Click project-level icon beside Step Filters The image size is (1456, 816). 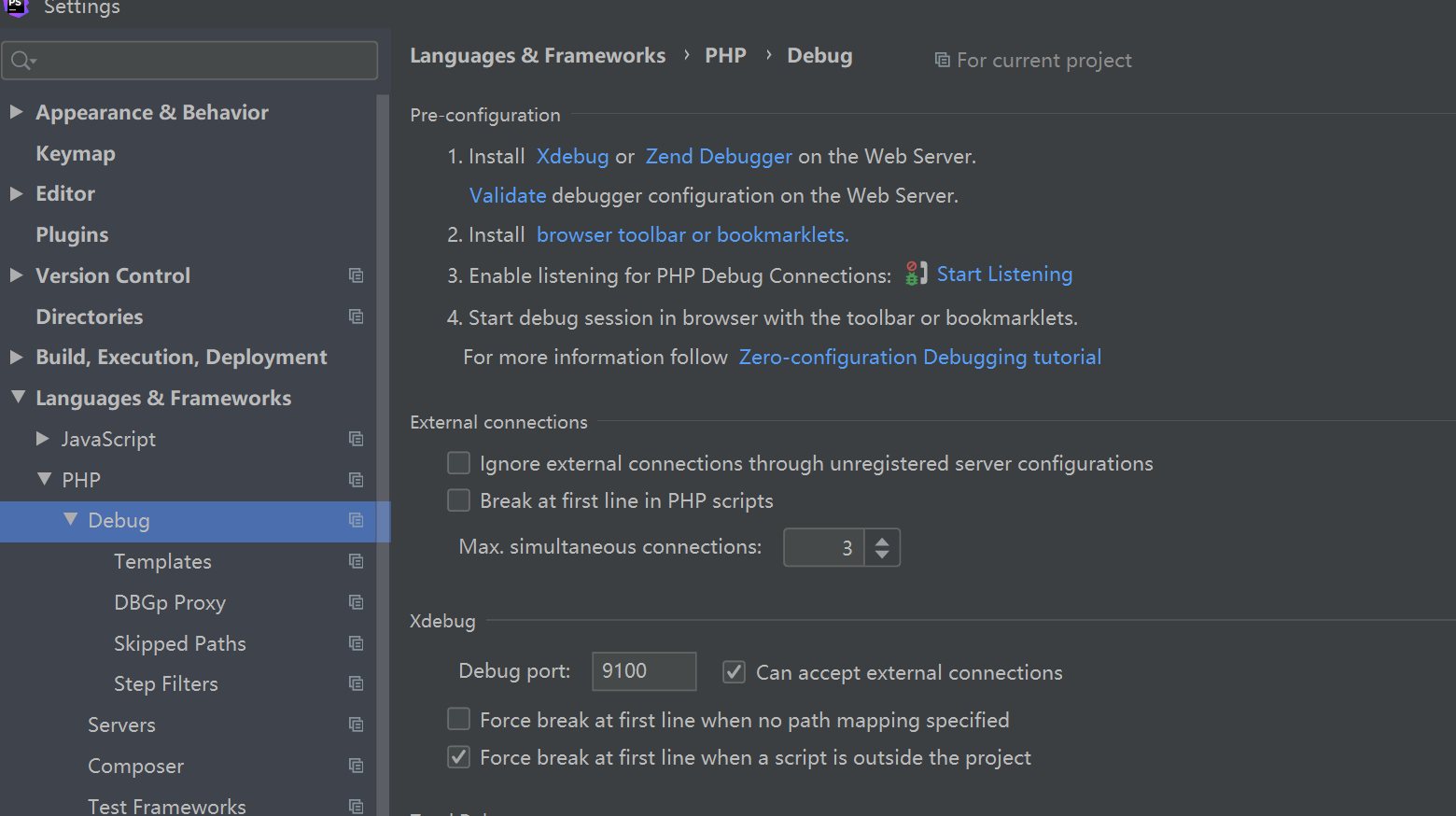tap(356, 683)
